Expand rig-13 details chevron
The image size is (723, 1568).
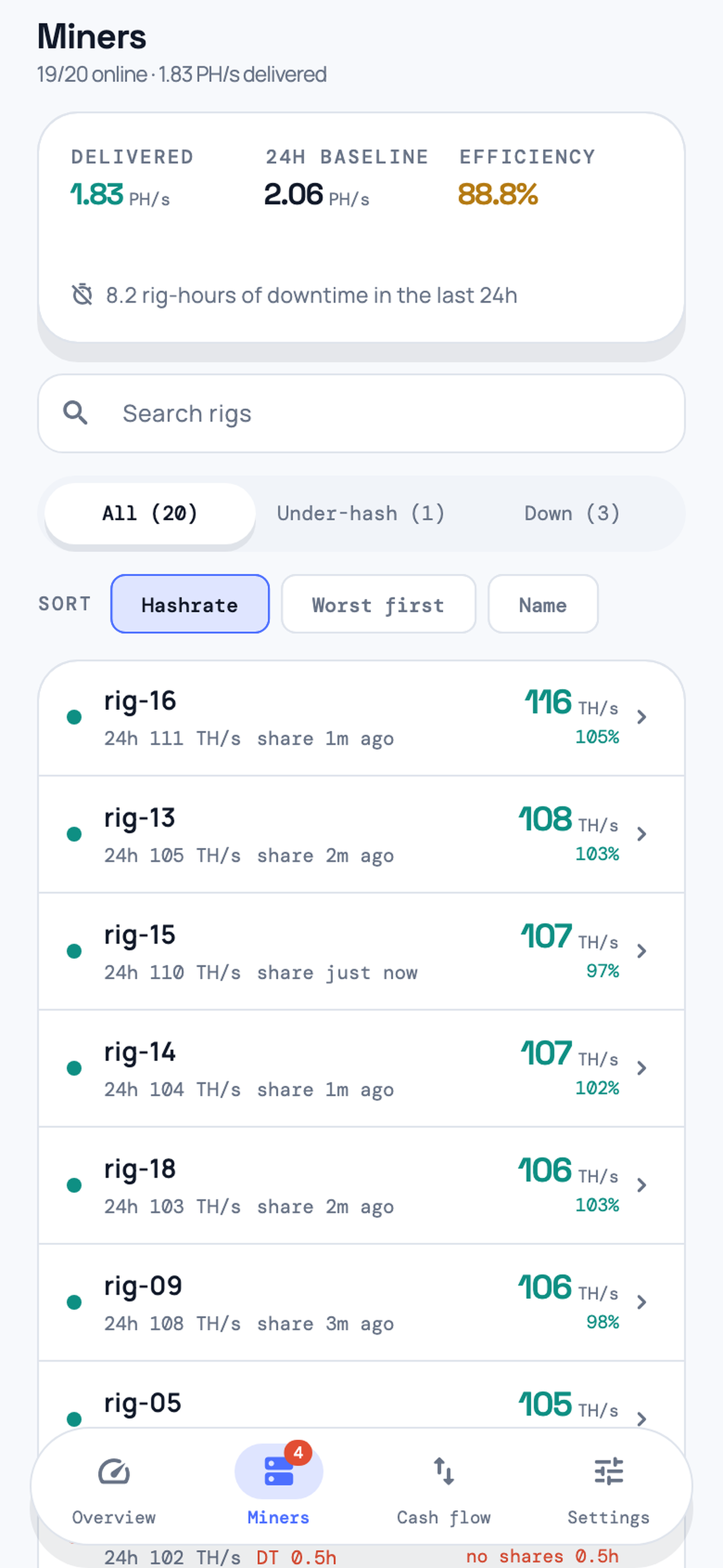(x=641, y=834)
